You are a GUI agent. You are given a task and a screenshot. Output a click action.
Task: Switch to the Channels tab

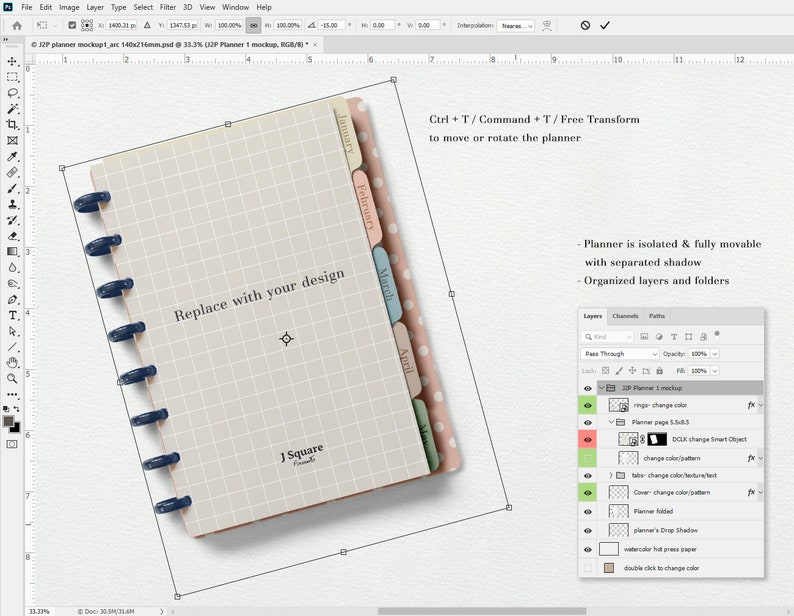(x=625, y=316)
